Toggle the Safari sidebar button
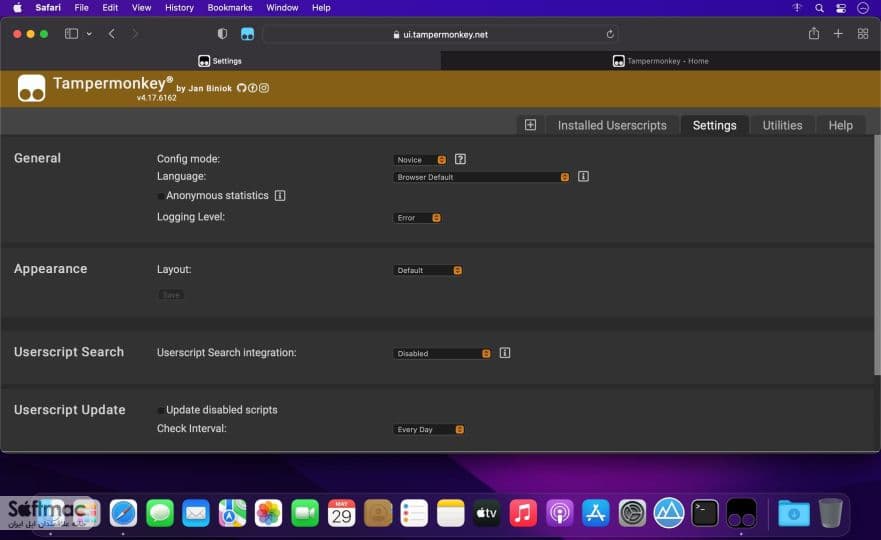 click(71, 34)
